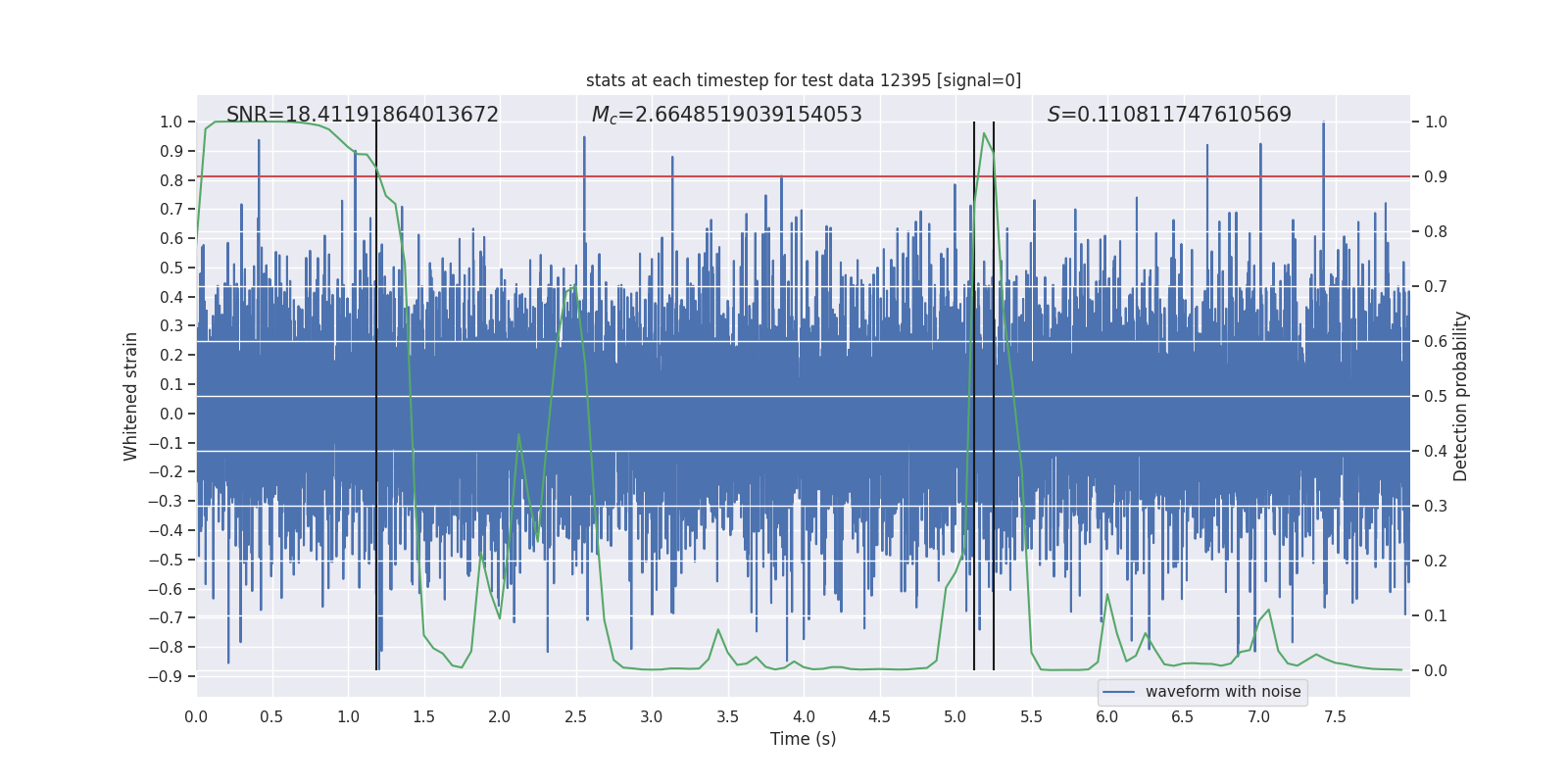Select the 'Whitened strain' y-axis label
Image resolution: width=1568 pixels, height=784 pixels.
[131, 396]
